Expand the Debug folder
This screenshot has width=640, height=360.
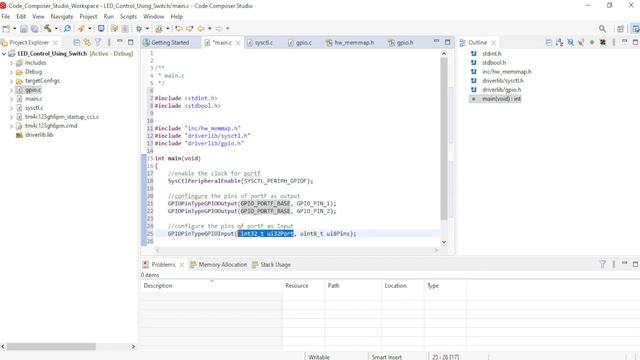(11, 72)
